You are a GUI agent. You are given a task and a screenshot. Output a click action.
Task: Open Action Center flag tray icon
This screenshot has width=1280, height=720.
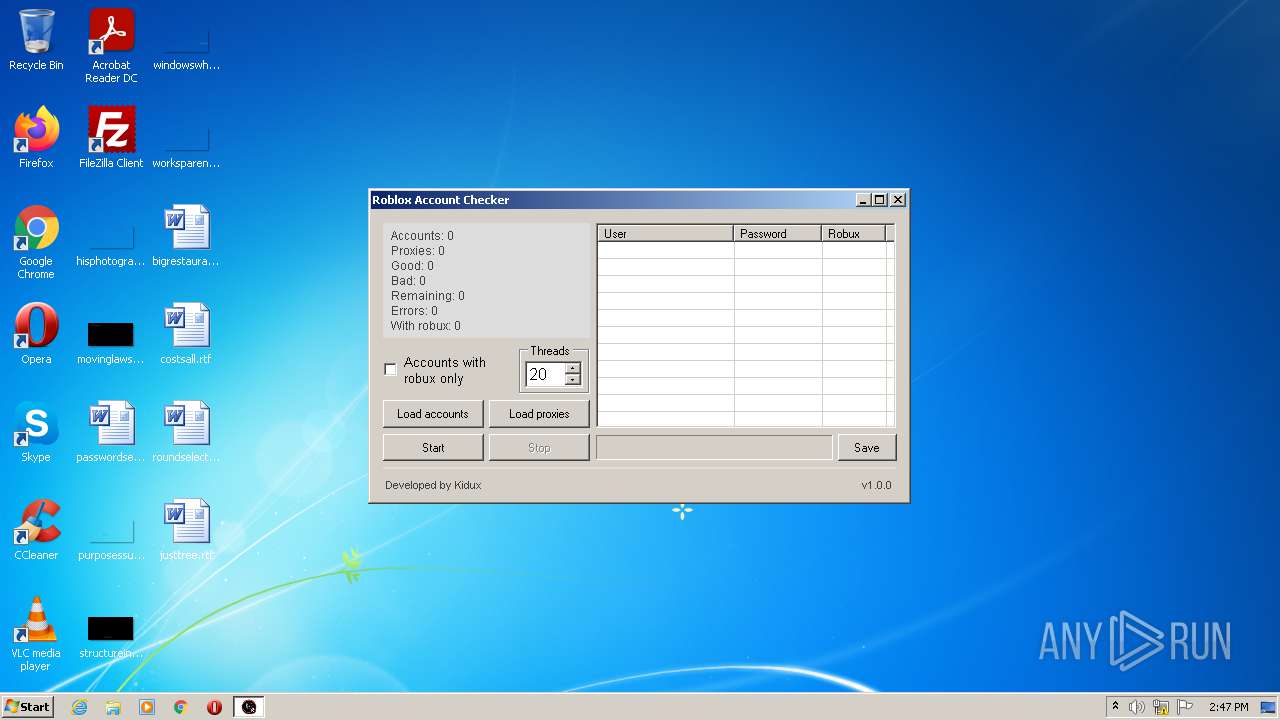[x=1185, y=707]
